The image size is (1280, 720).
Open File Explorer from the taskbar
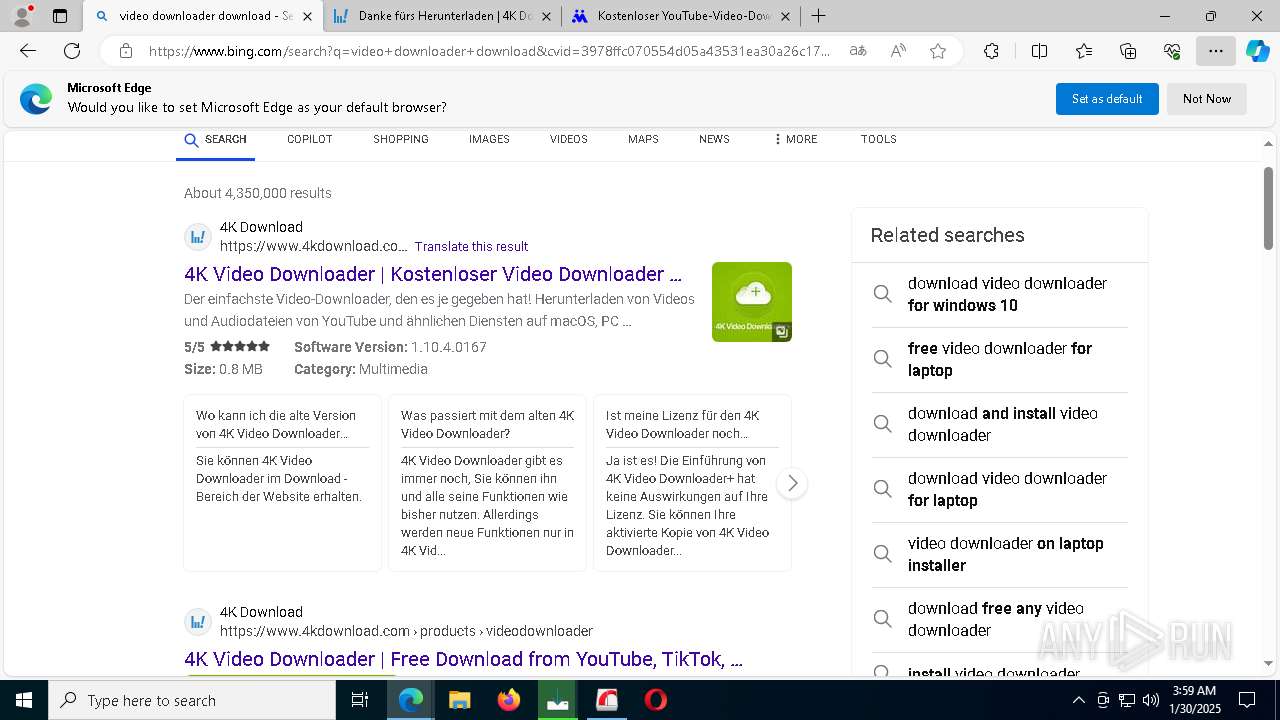click(x=459, y=700)
